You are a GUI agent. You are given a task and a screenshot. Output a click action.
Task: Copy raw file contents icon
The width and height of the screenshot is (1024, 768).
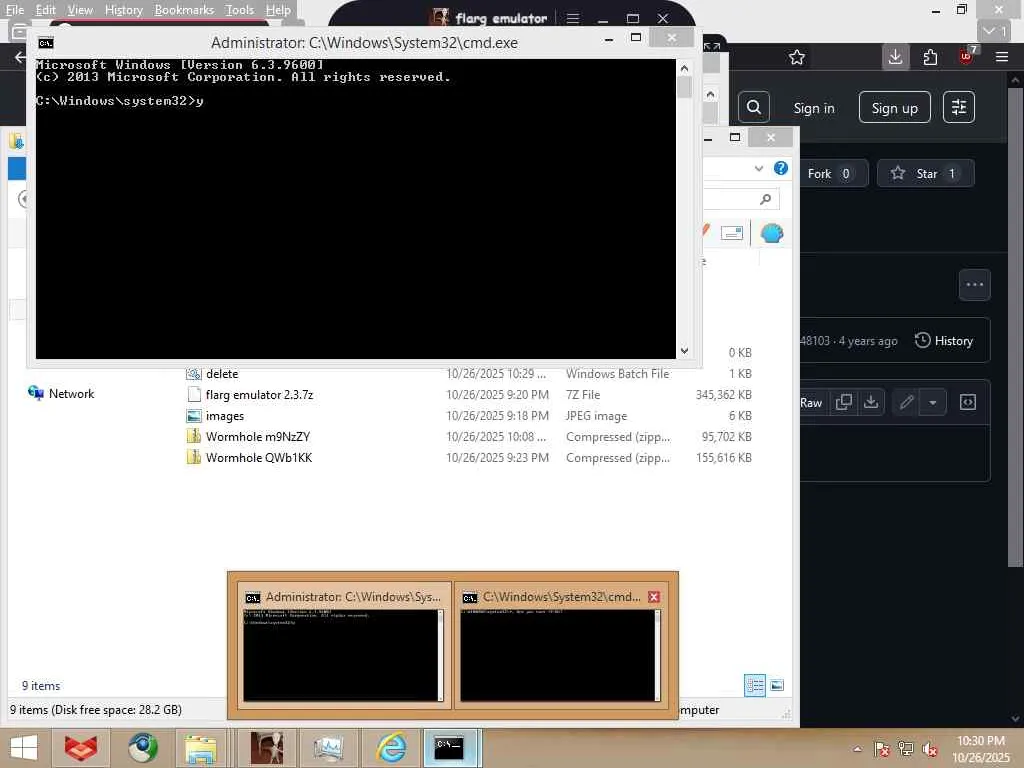pos(844,402)
